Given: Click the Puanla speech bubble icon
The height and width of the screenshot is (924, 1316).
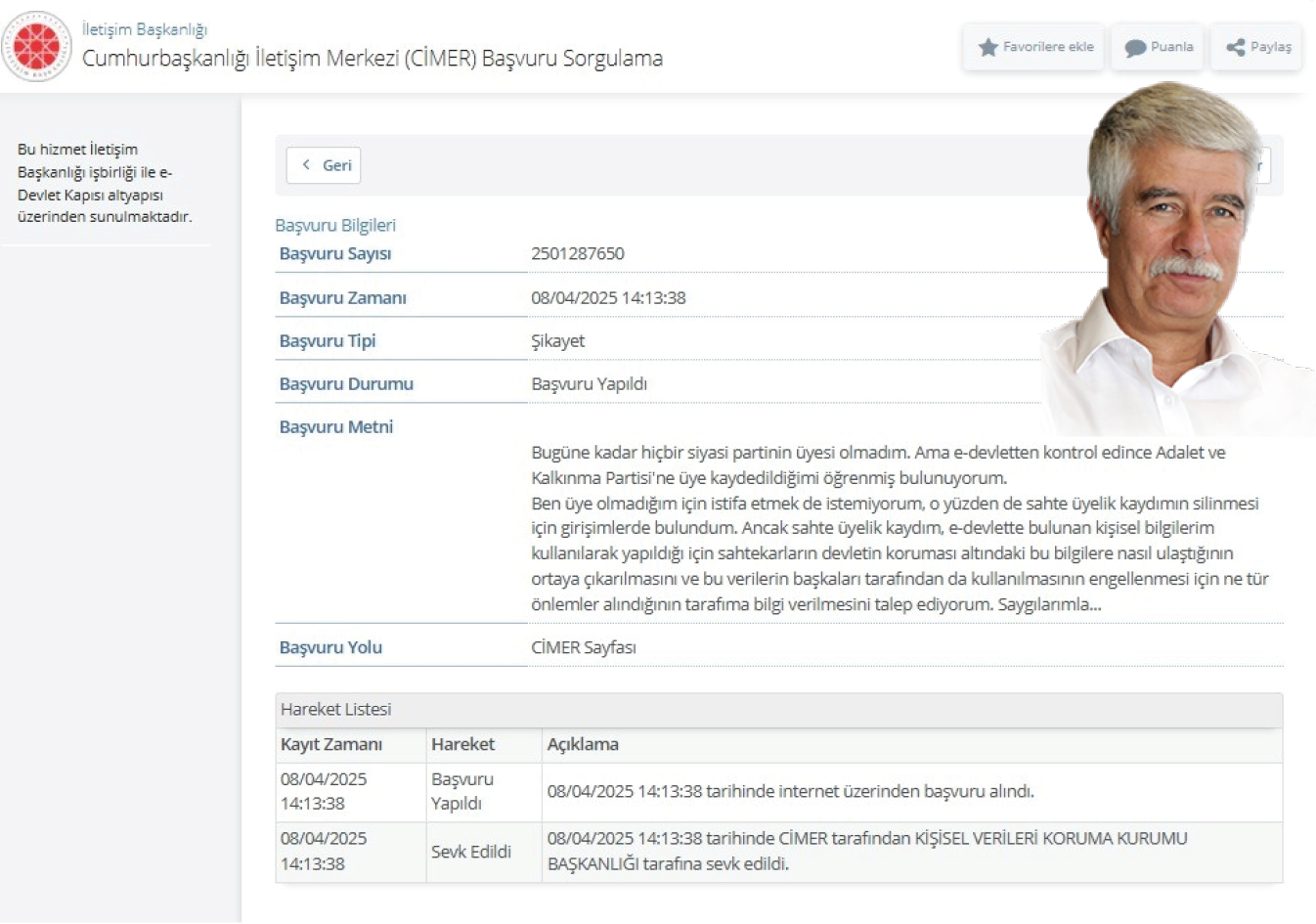Looking at the screenshot, I should click(1134, 47).
